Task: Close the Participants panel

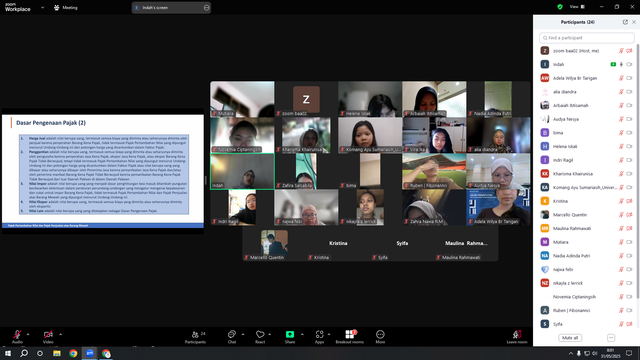Action: point(634,22)
